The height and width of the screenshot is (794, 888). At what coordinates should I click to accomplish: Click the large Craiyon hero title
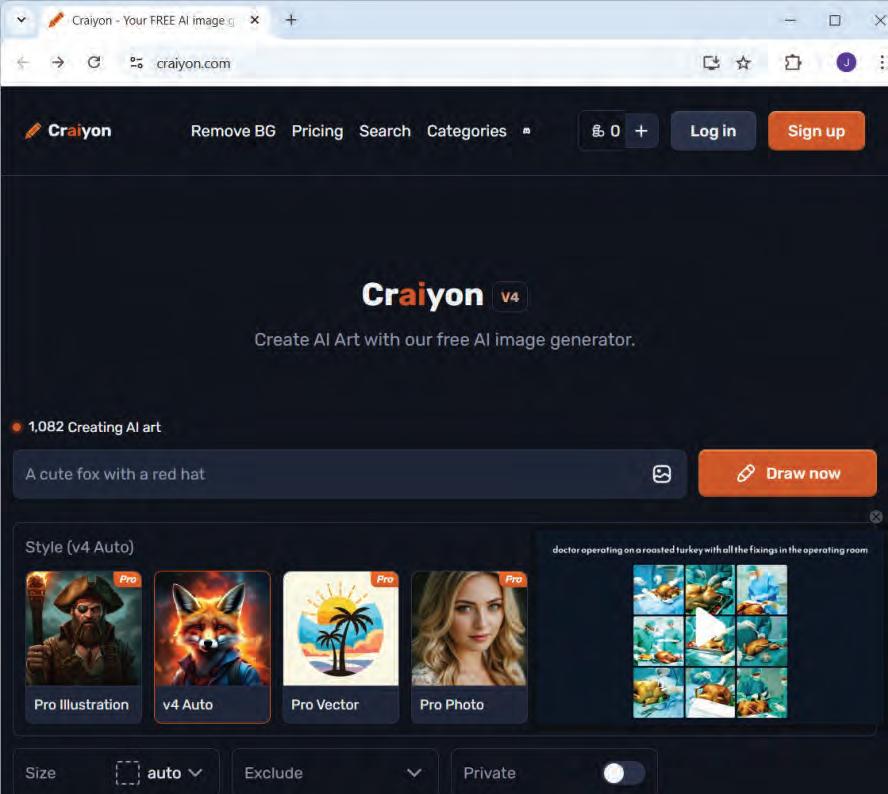tap(422, 295)
